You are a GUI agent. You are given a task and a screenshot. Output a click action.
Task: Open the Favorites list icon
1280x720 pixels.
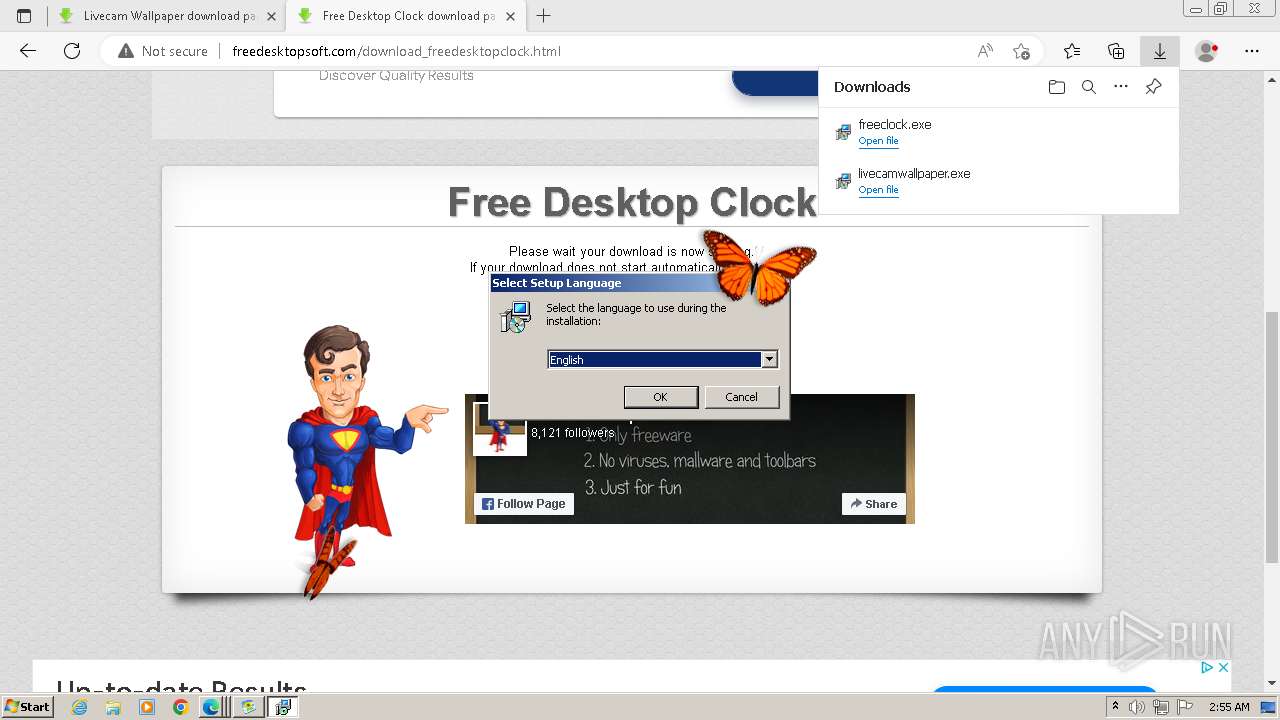point(1072,51)
